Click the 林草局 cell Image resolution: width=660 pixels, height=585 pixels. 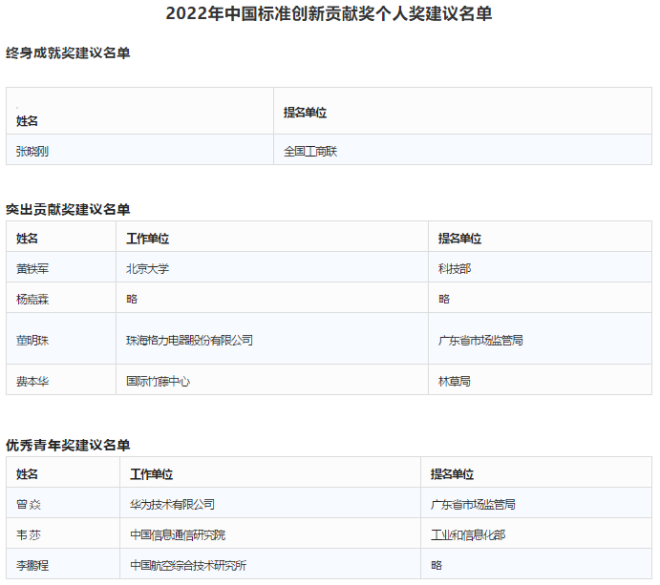tap(454, 381)
